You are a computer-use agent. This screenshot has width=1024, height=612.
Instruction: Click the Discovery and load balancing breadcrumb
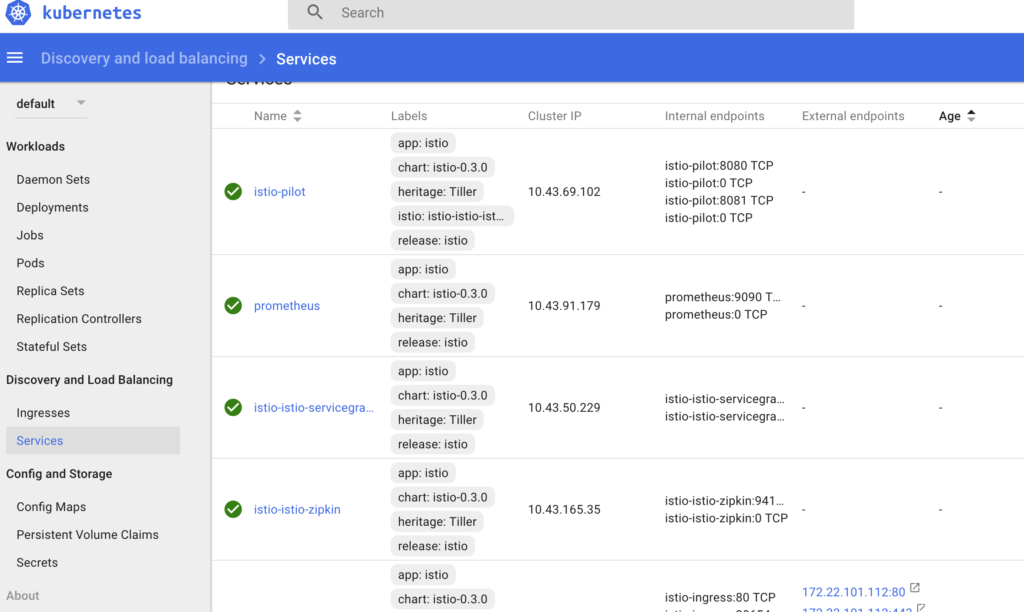[144, 59]
